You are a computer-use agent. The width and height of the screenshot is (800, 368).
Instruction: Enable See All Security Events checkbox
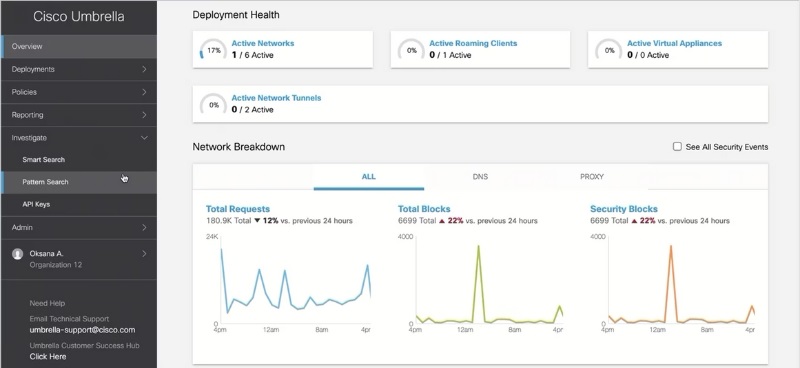[x=677, y=146]
